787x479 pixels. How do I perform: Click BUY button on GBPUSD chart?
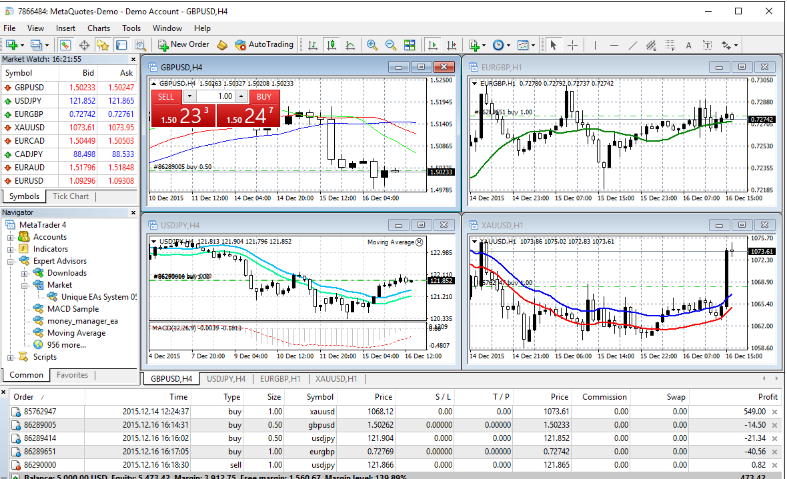(x=264, y=97)
